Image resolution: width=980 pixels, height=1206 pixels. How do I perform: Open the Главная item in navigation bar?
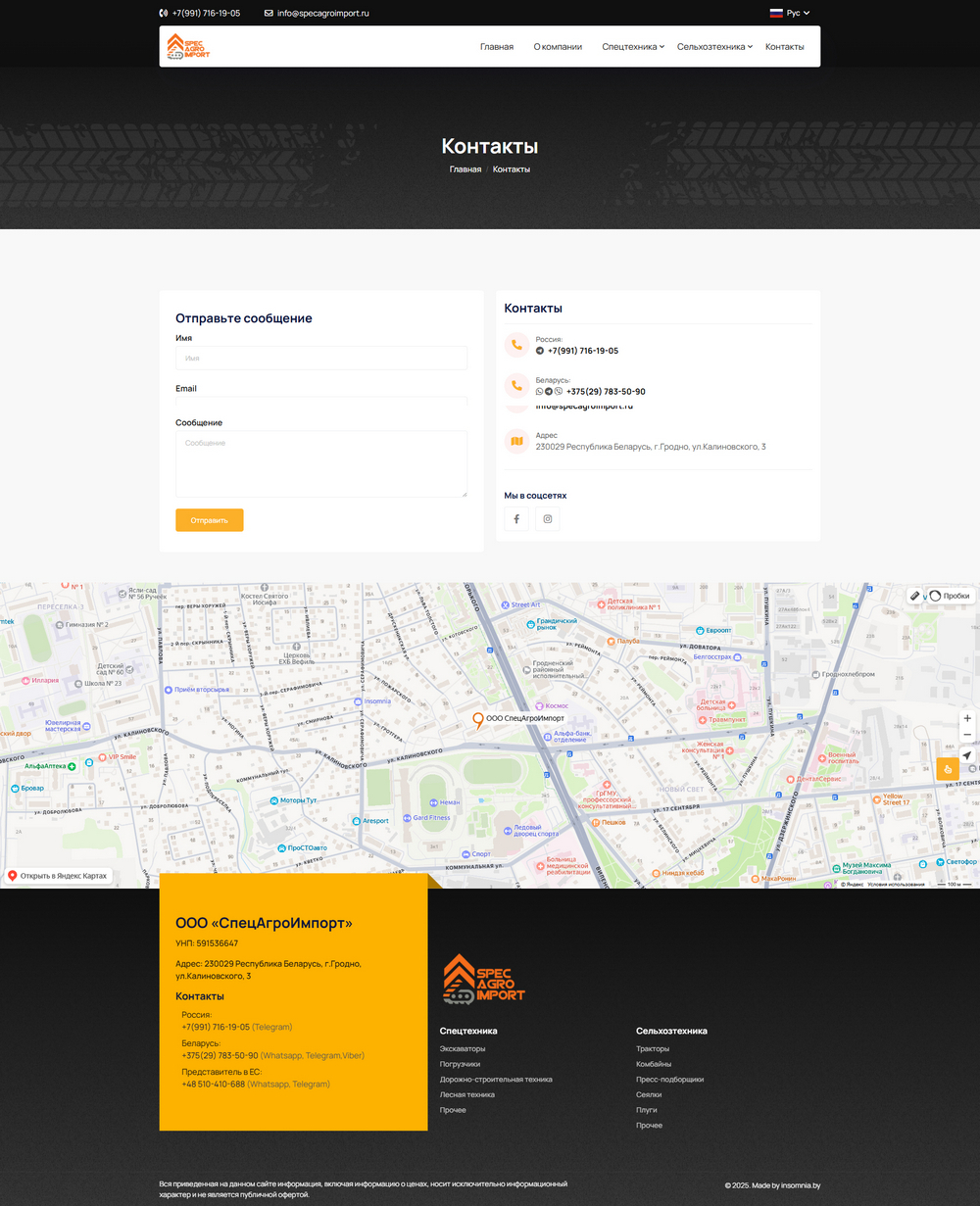497,46
